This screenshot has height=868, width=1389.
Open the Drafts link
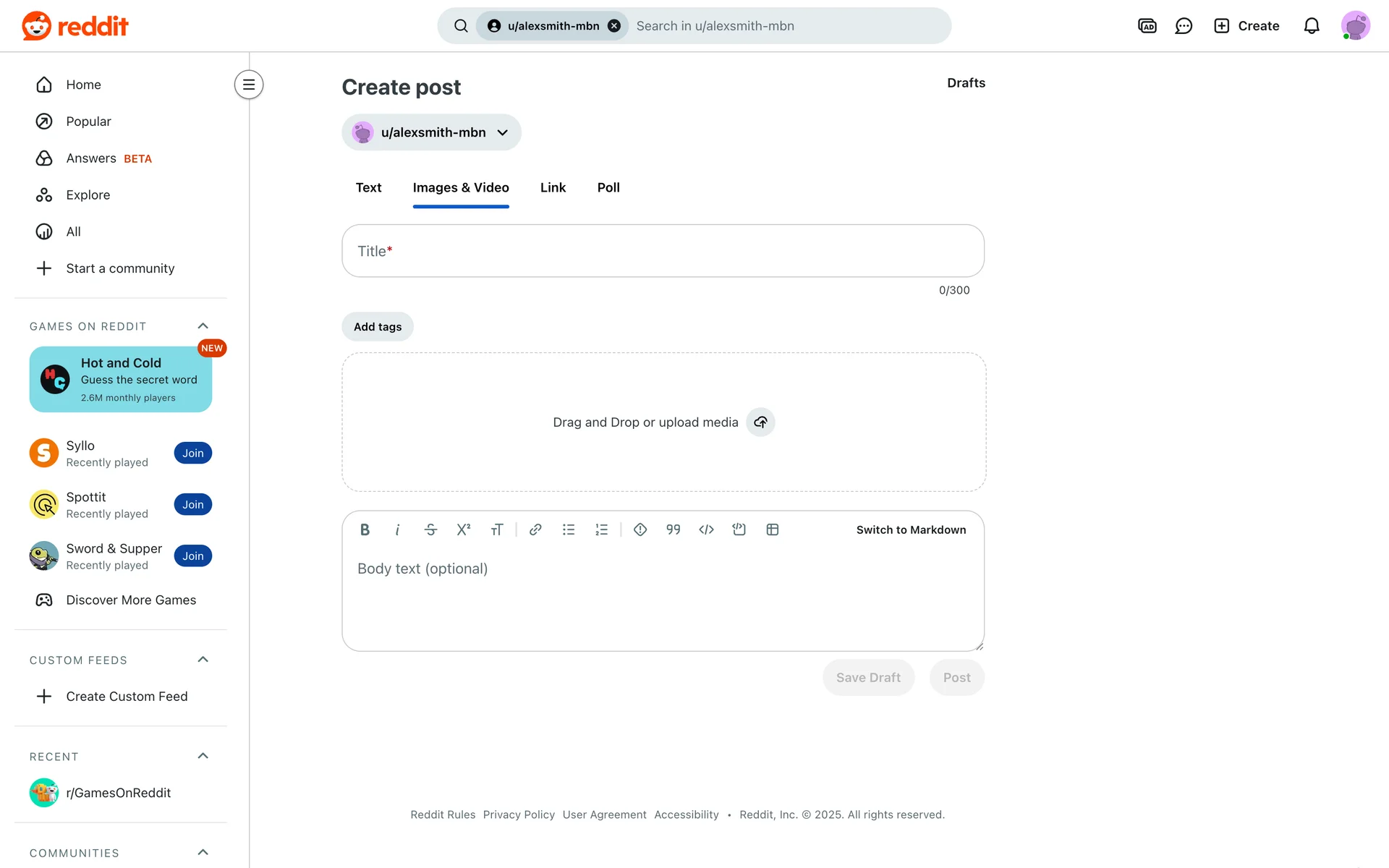click(x=966, y=83)
